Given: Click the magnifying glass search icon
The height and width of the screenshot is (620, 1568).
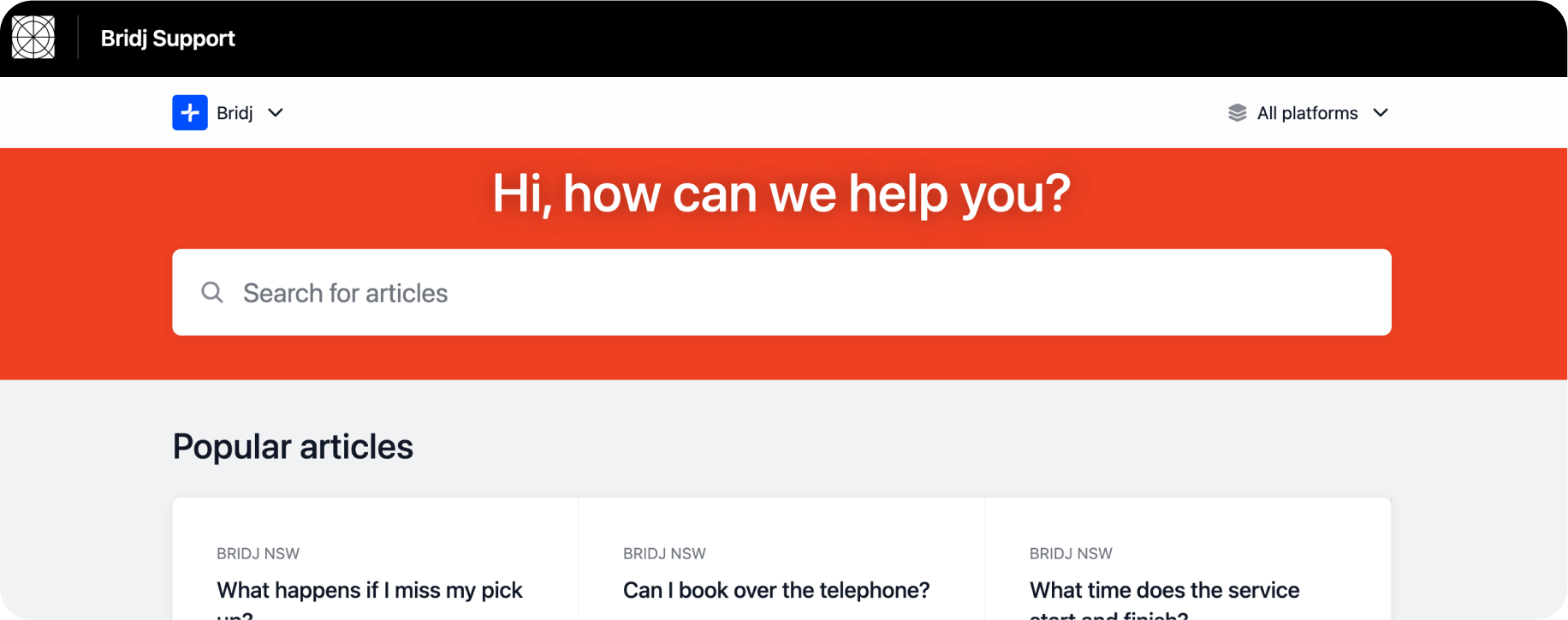Looking at the screenshot, I should (x=212, y=293).
